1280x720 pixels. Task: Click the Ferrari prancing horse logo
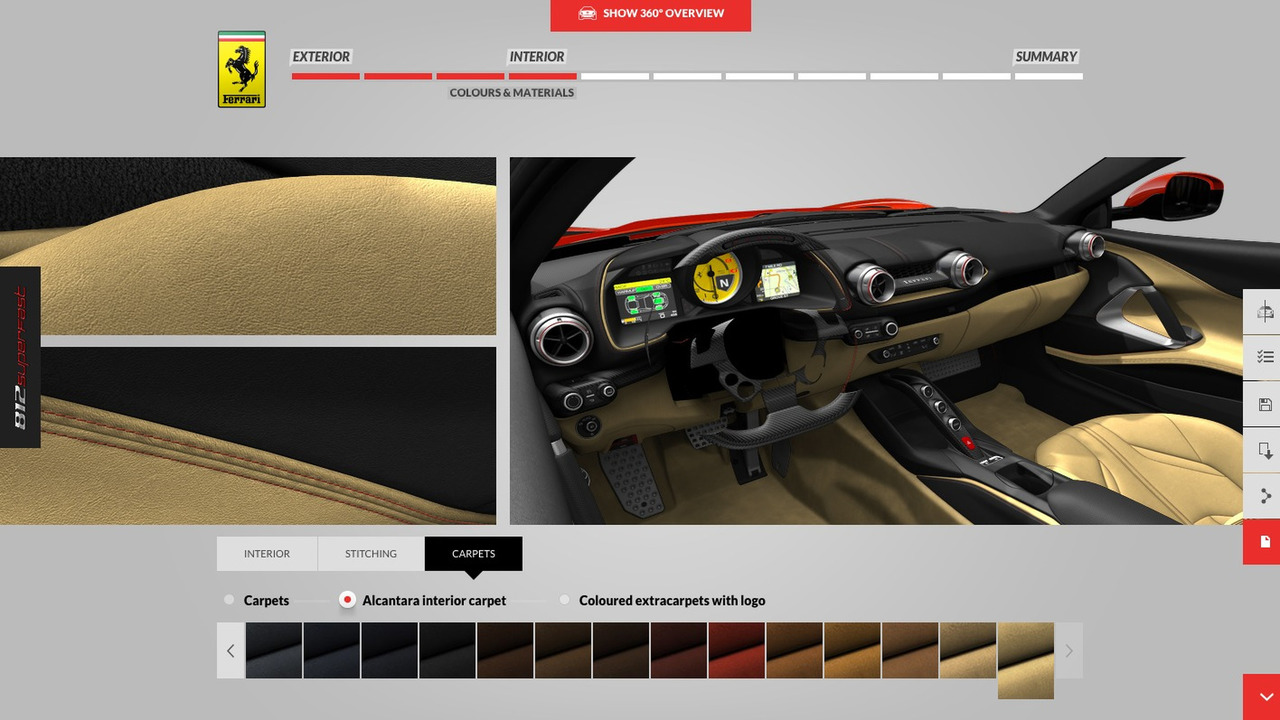pyautogui.click(x=242, y=69)
